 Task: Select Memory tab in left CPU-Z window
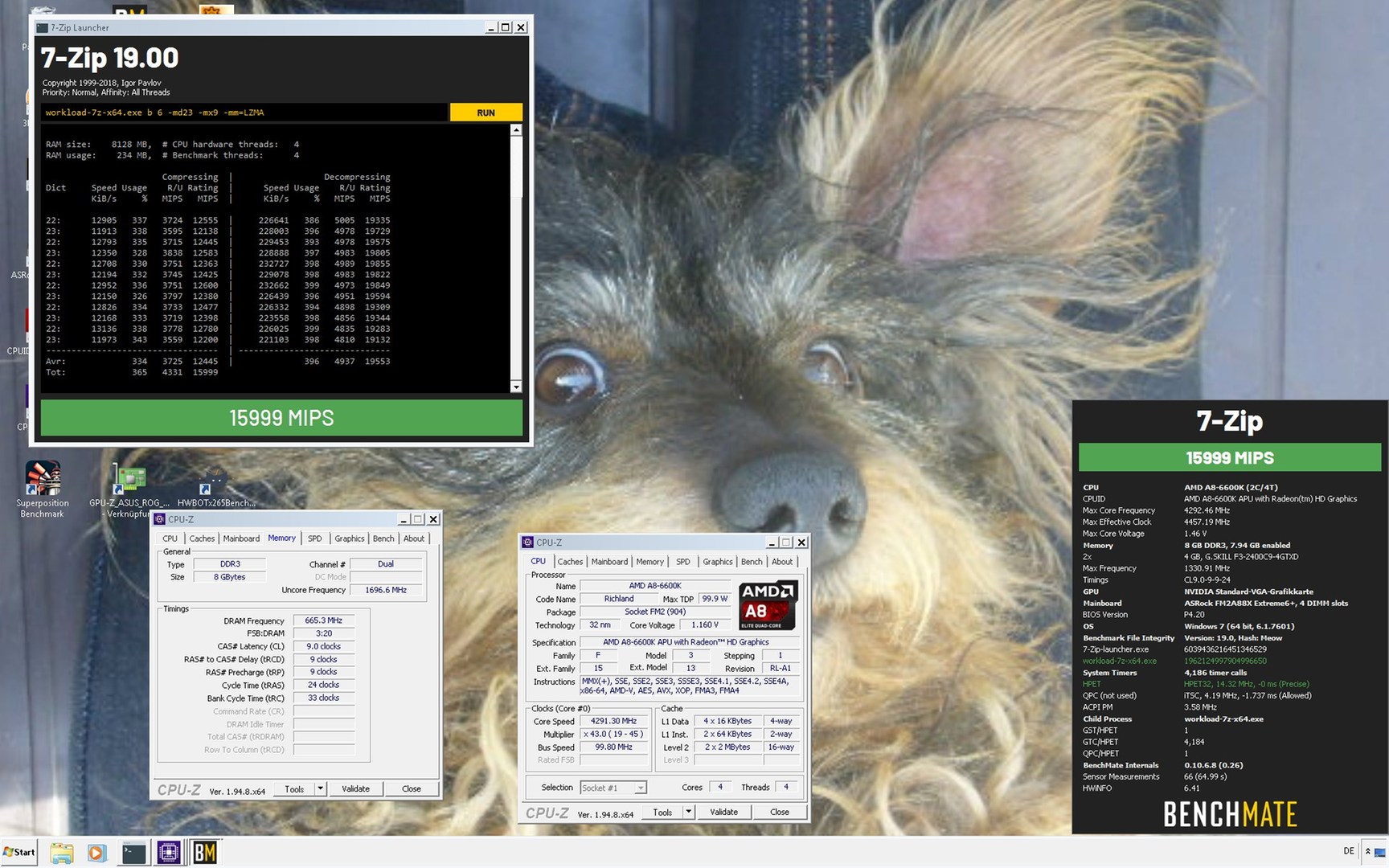[x=281, y=538]
